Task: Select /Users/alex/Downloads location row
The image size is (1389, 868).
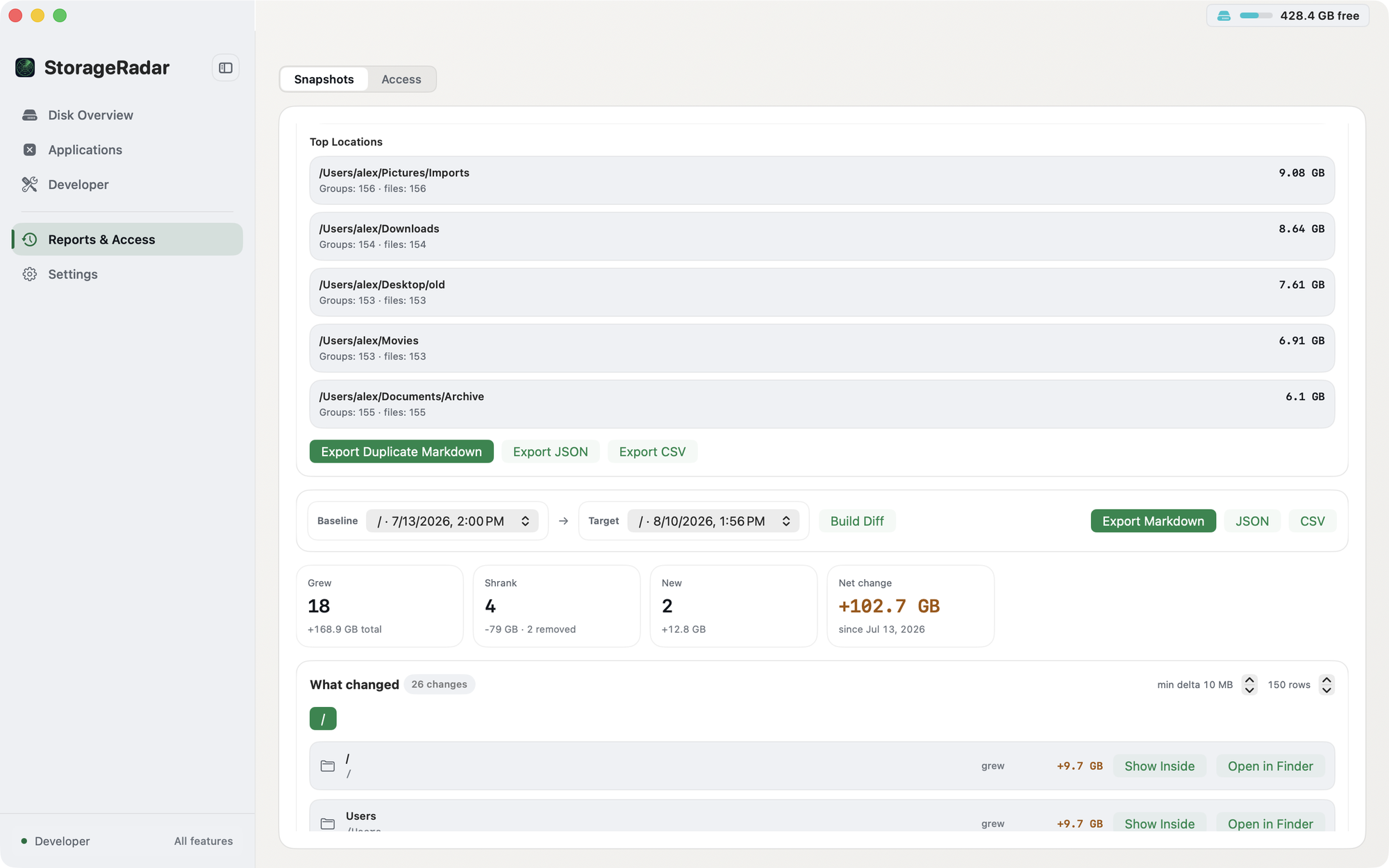Action: (822, 236)
